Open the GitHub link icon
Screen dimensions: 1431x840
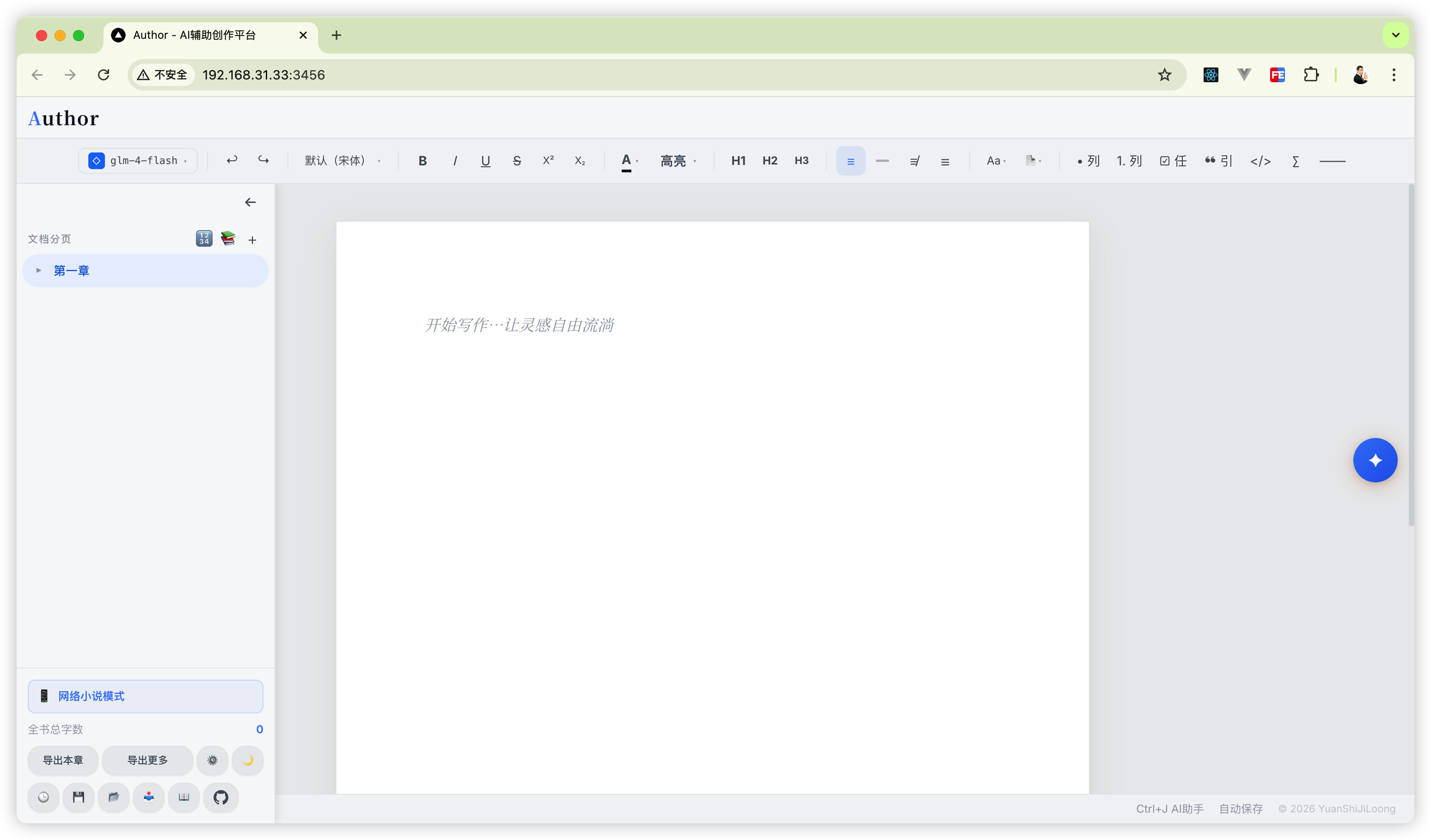click(221, 797)
